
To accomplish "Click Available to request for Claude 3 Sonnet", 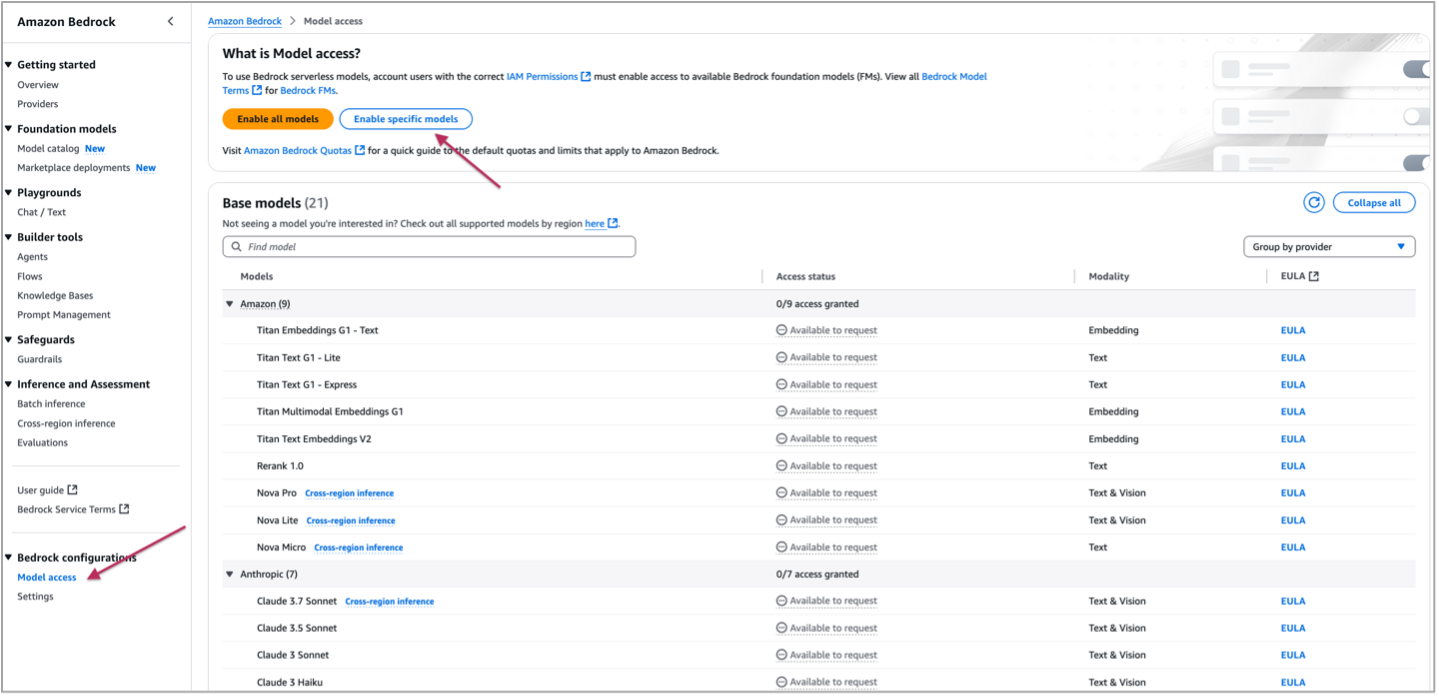I will 833,656.
